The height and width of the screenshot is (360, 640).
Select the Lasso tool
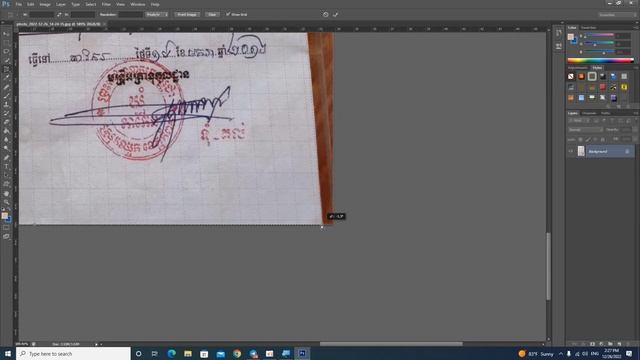point(6,51)
